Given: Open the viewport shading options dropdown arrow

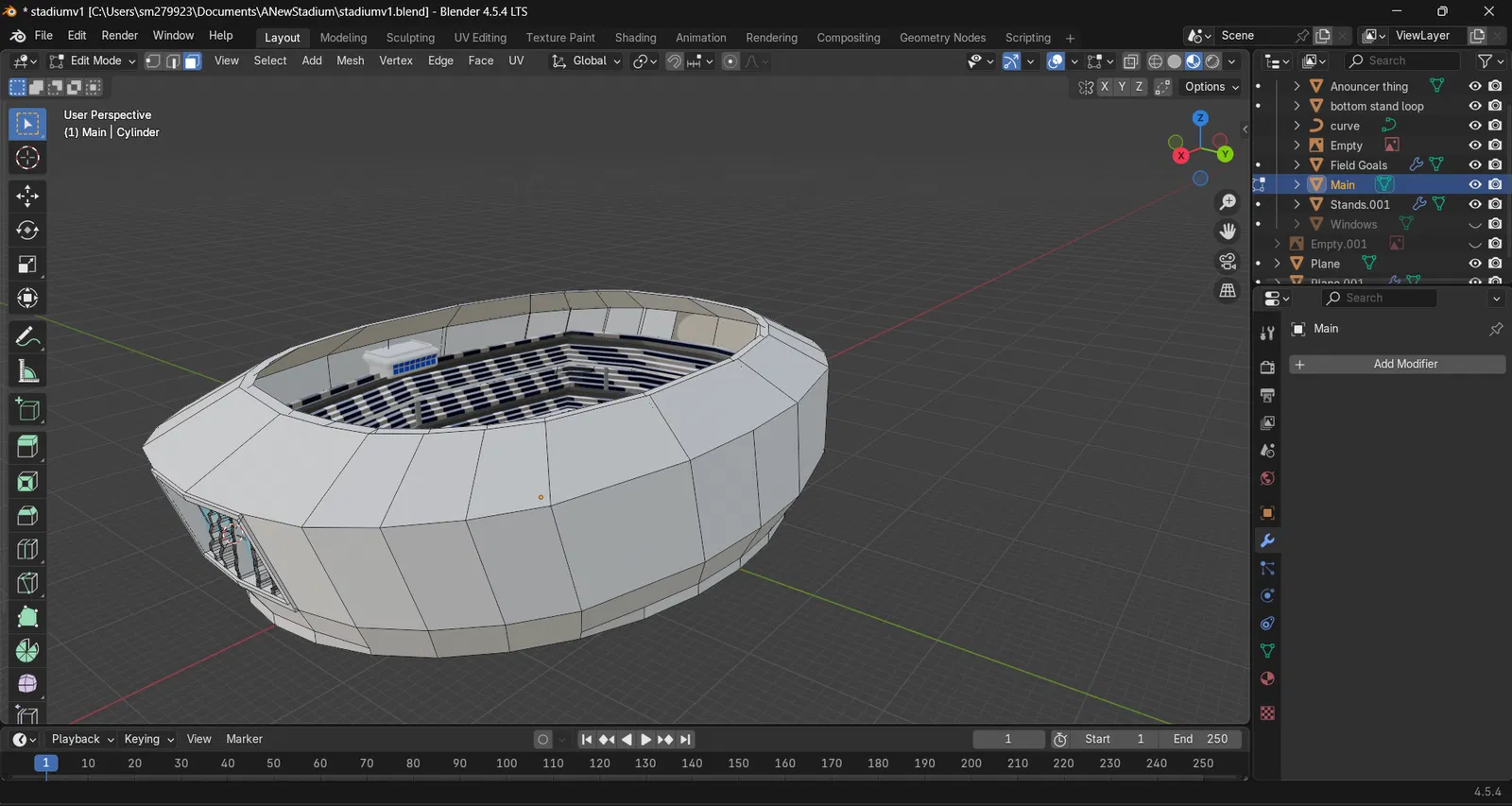Looking at the screenshot, I should coord(1231,61).
